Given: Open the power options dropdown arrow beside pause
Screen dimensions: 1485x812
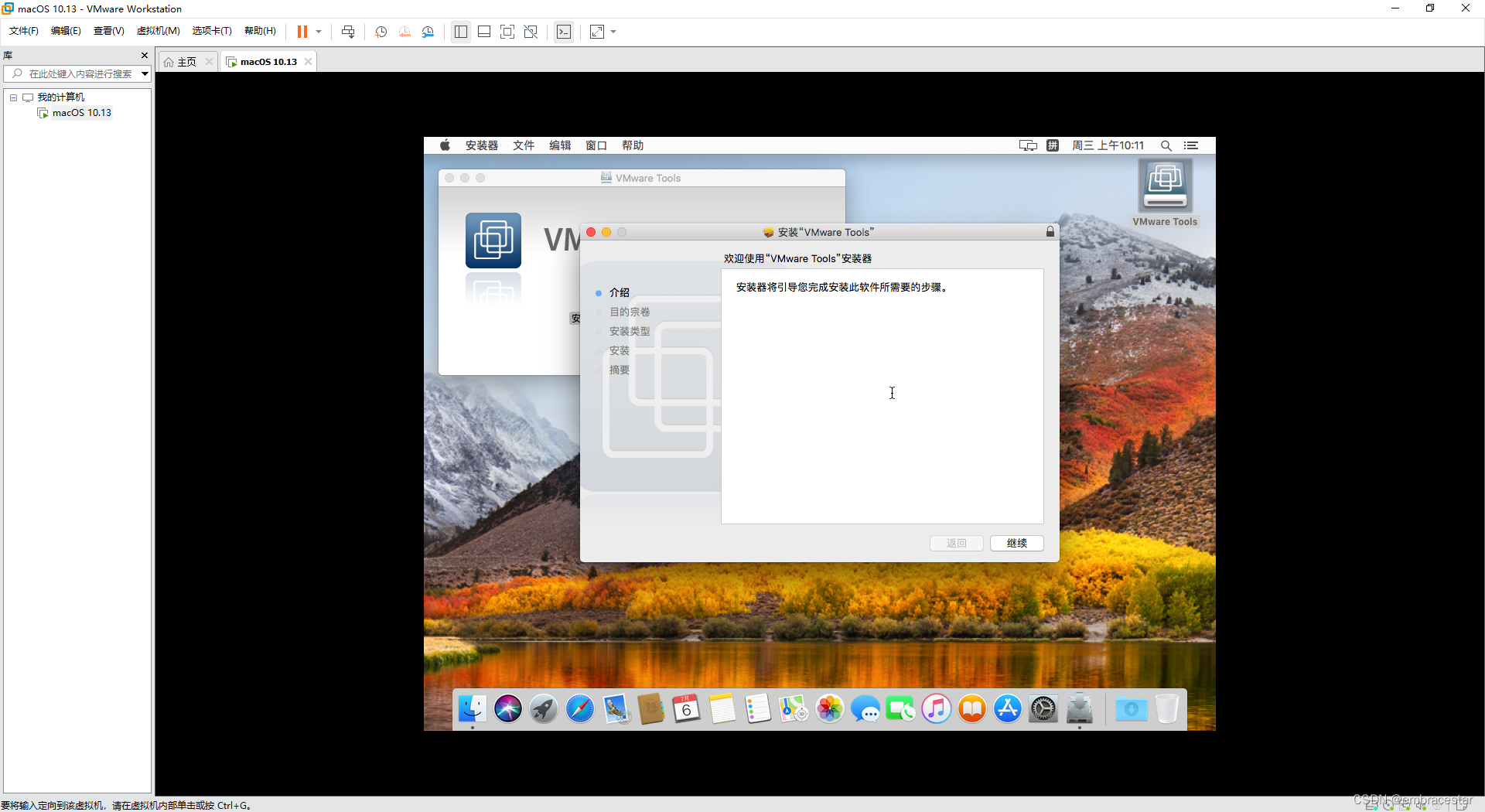Looking at the screenshot, I should click(x=319, y=32).
